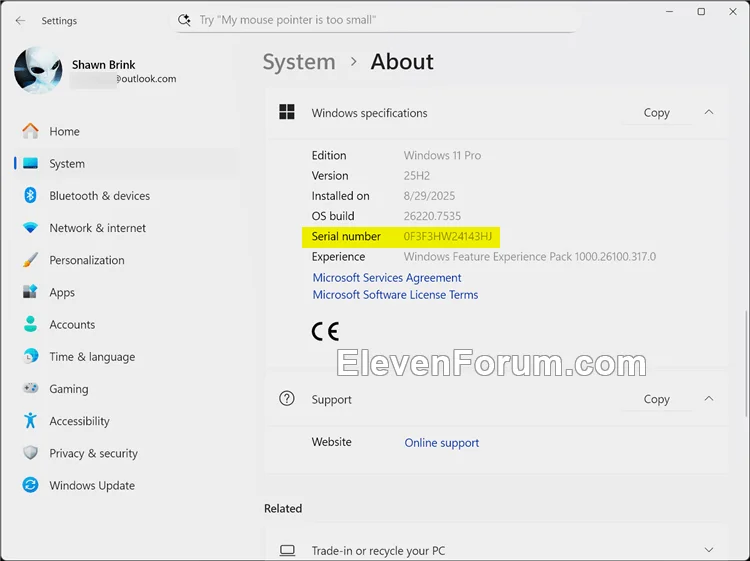Click the Shawn Brink account name
This screenshot has height=561, width=750.
[x=103, y=65]
